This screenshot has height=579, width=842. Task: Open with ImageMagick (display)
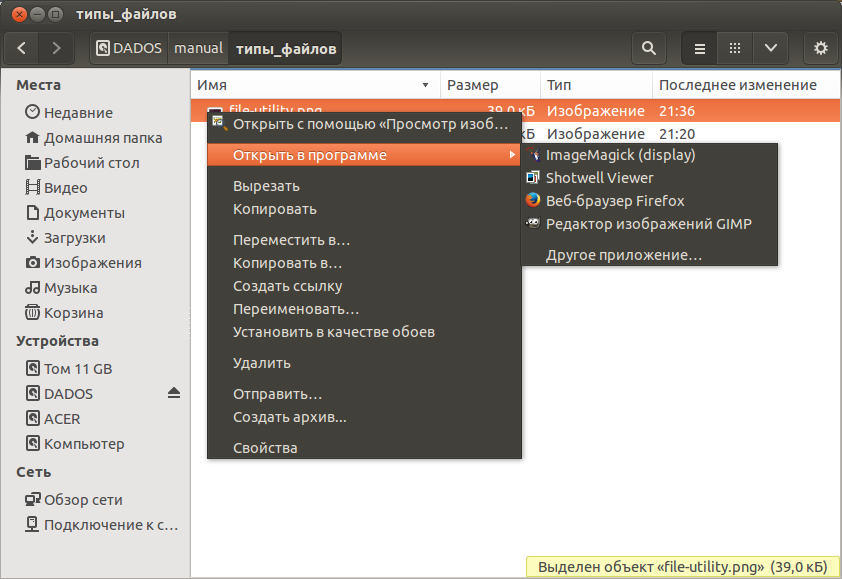(x=620, y=155)
